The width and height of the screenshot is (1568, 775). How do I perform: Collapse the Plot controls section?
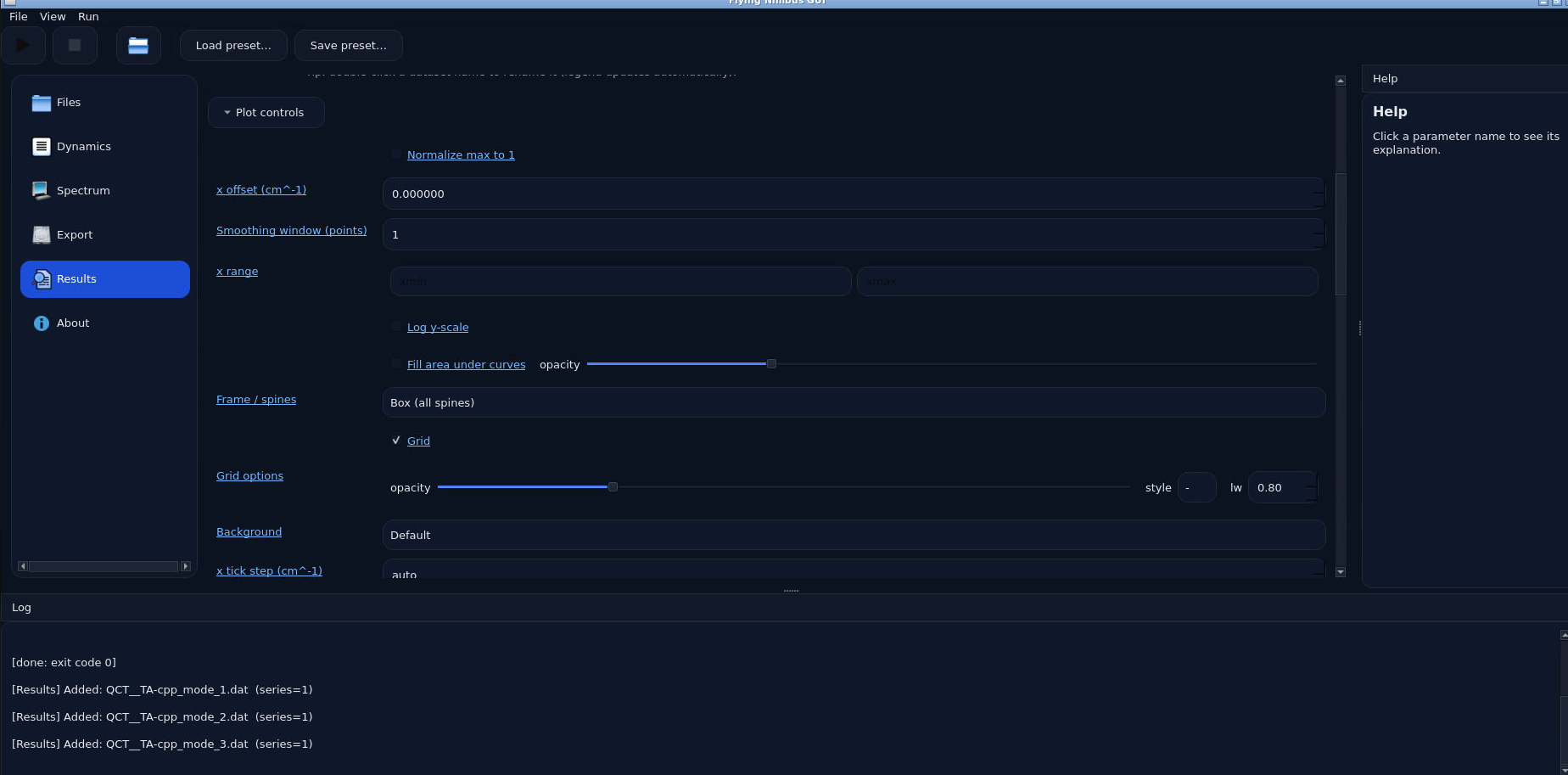click(266, 112)
